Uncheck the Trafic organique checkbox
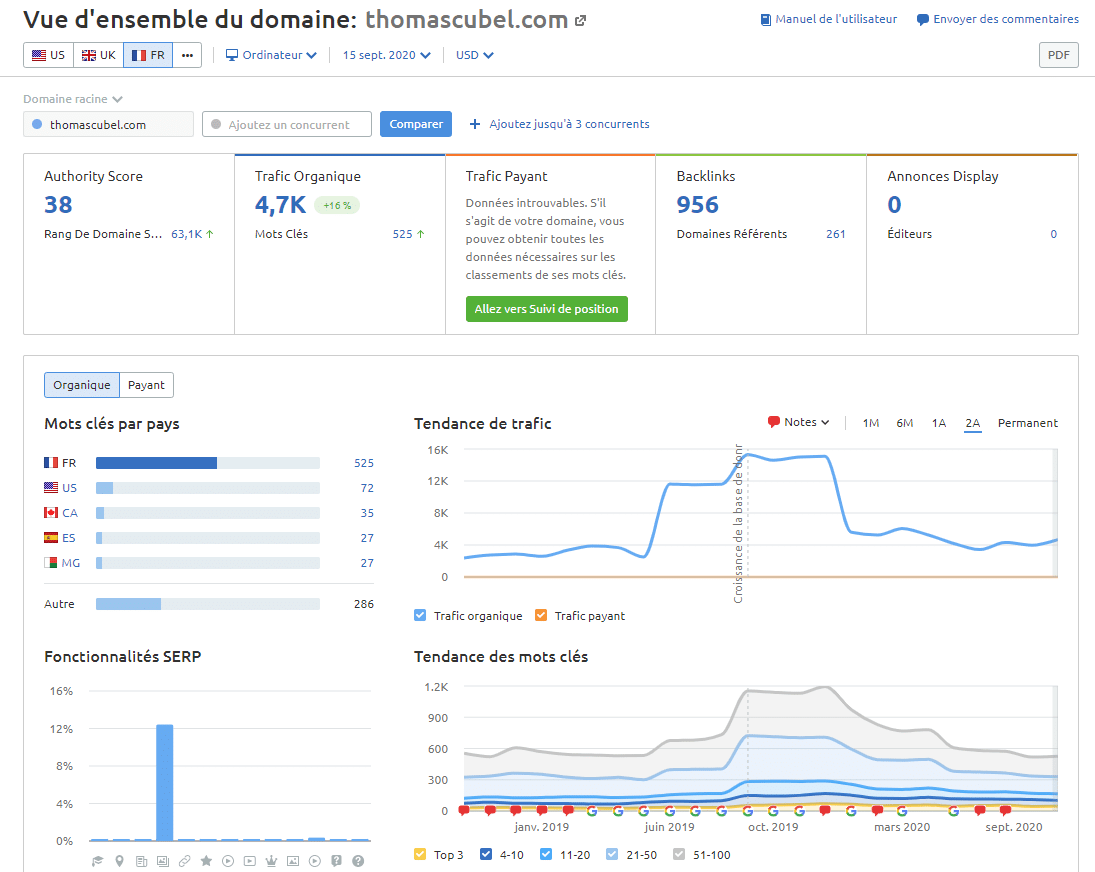The width and height of the screenshot is (1095, 872). click(420, 615)
